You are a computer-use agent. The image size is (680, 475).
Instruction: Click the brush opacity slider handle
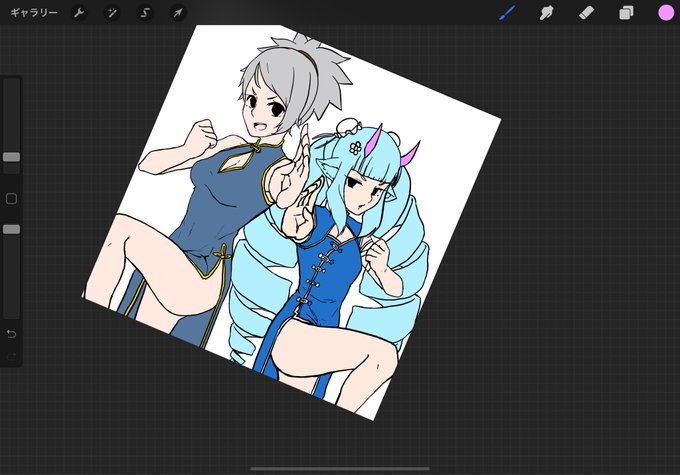12,229
